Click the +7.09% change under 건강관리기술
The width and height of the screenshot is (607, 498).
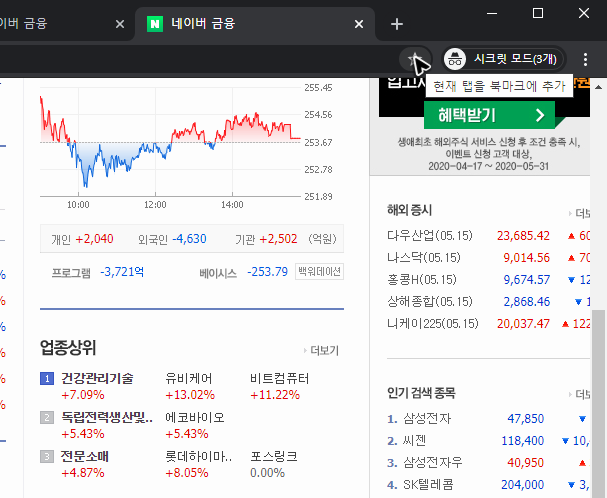tap(83, 395)
